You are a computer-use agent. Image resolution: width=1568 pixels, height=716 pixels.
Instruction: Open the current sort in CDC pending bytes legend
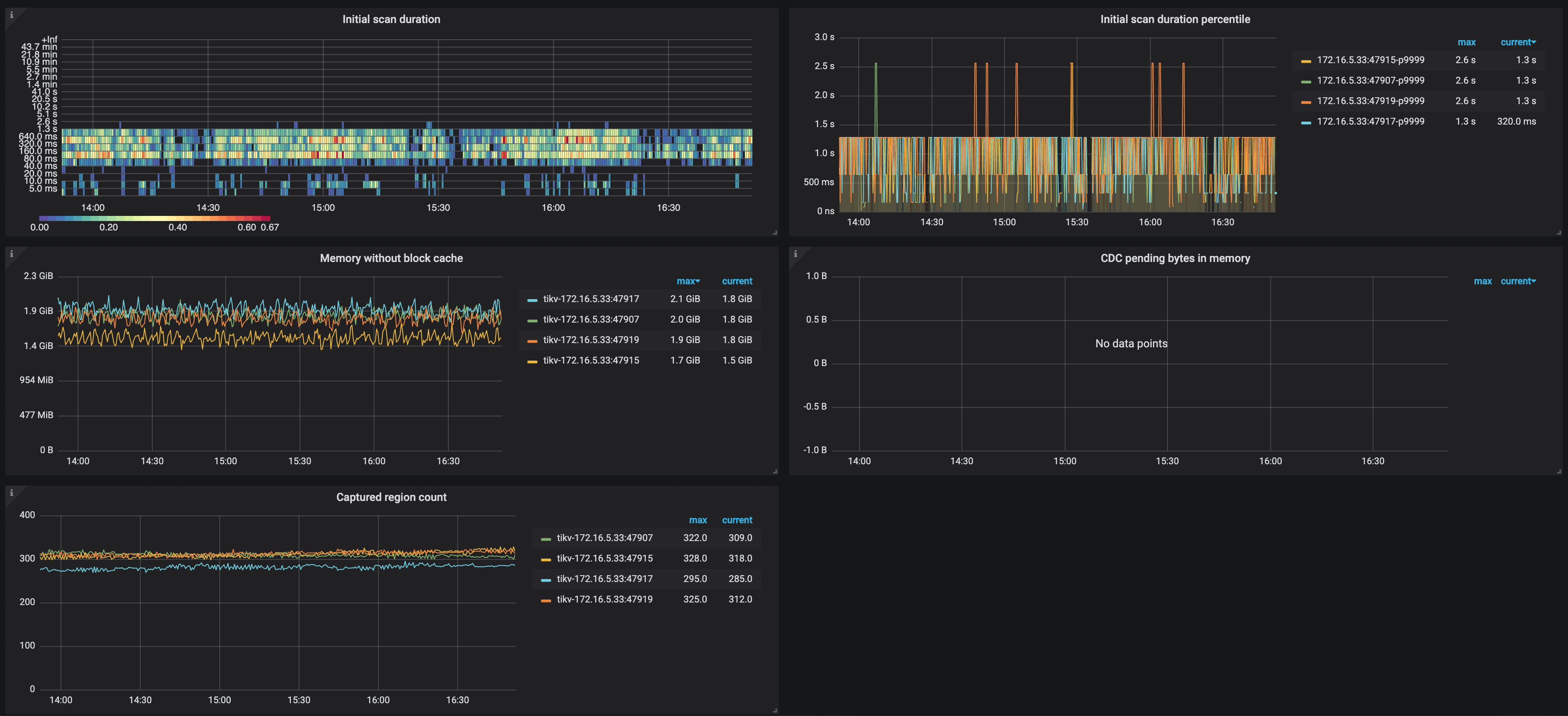(x=1518, y=281)
